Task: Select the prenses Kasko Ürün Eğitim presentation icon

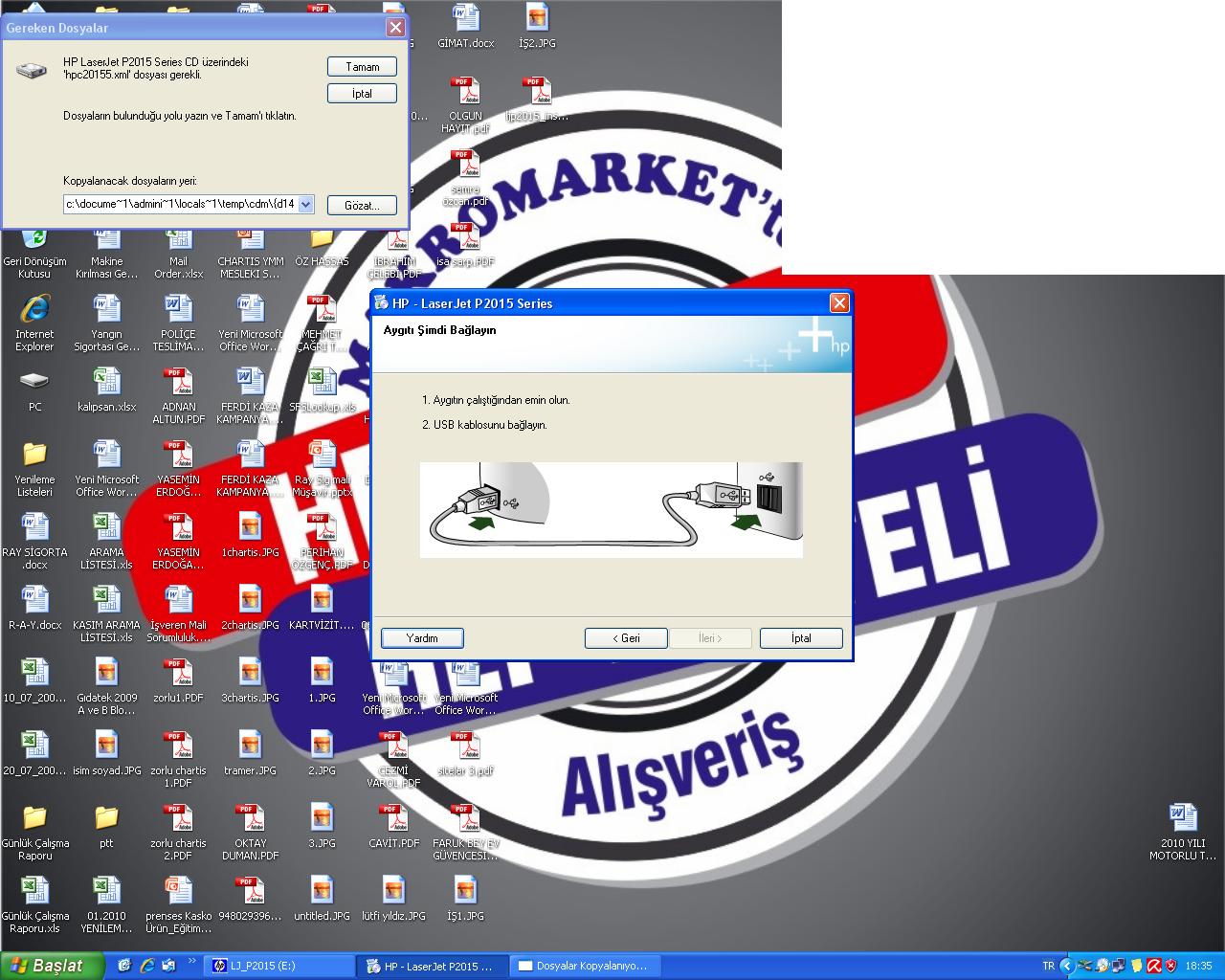Action: [178, 890]
